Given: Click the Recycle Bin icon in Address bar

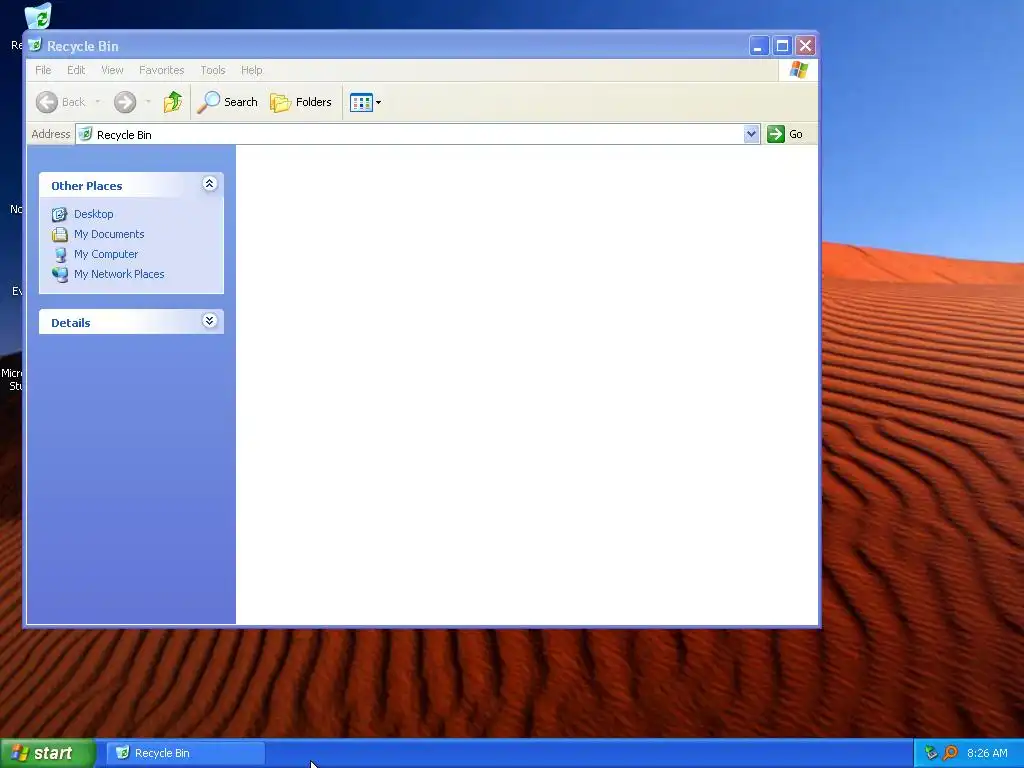Looking at the screenshot, I should [85, 134].
